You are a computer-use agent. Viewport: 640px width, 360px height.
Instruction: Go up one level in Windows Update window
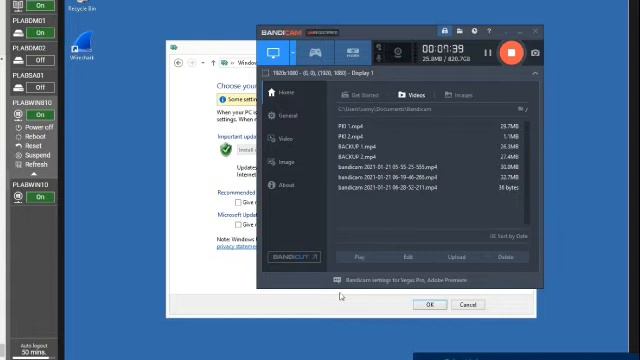click(213, 63)
